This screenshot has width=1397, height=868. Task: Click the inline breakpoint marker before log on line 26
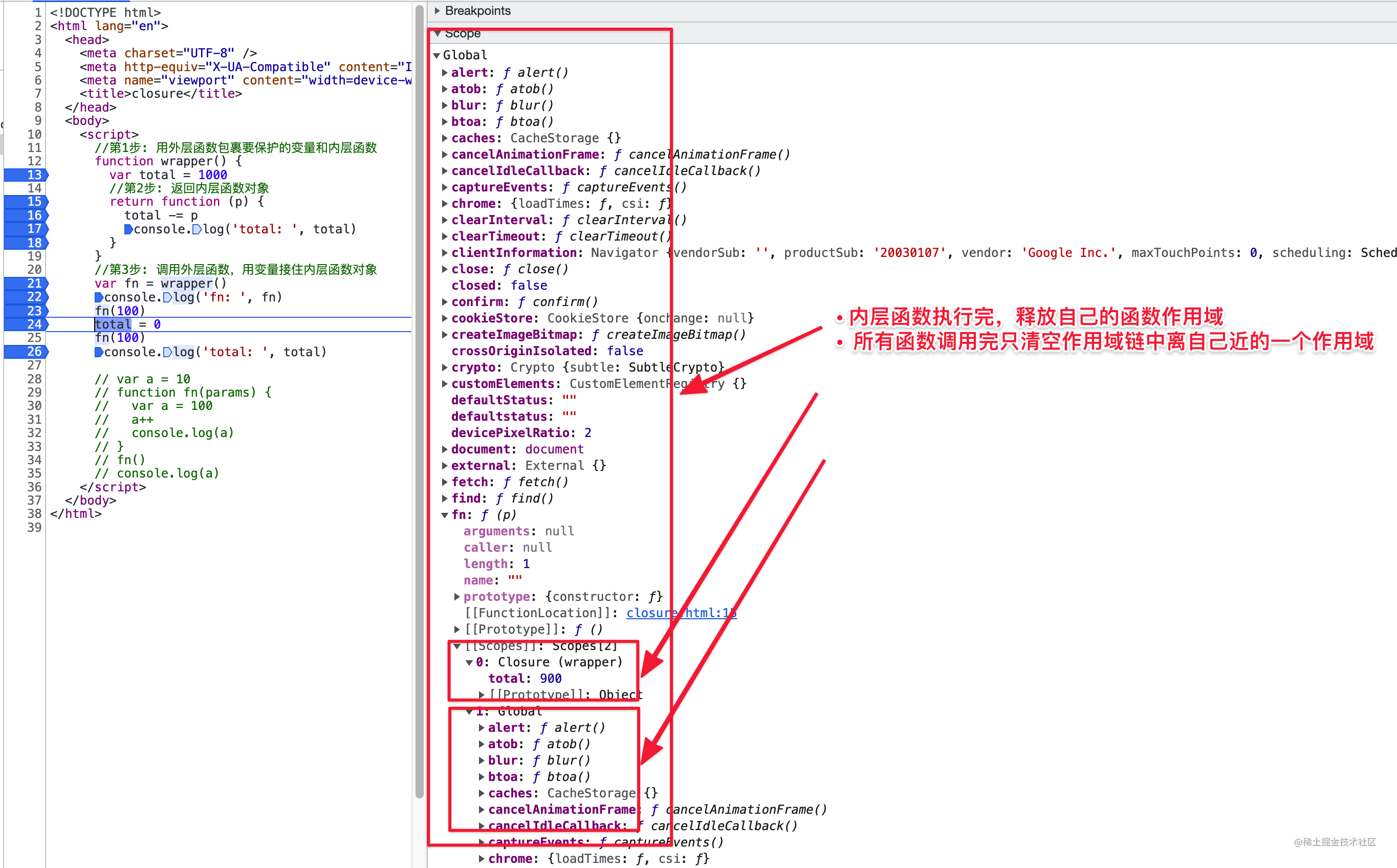coord(168,351)
